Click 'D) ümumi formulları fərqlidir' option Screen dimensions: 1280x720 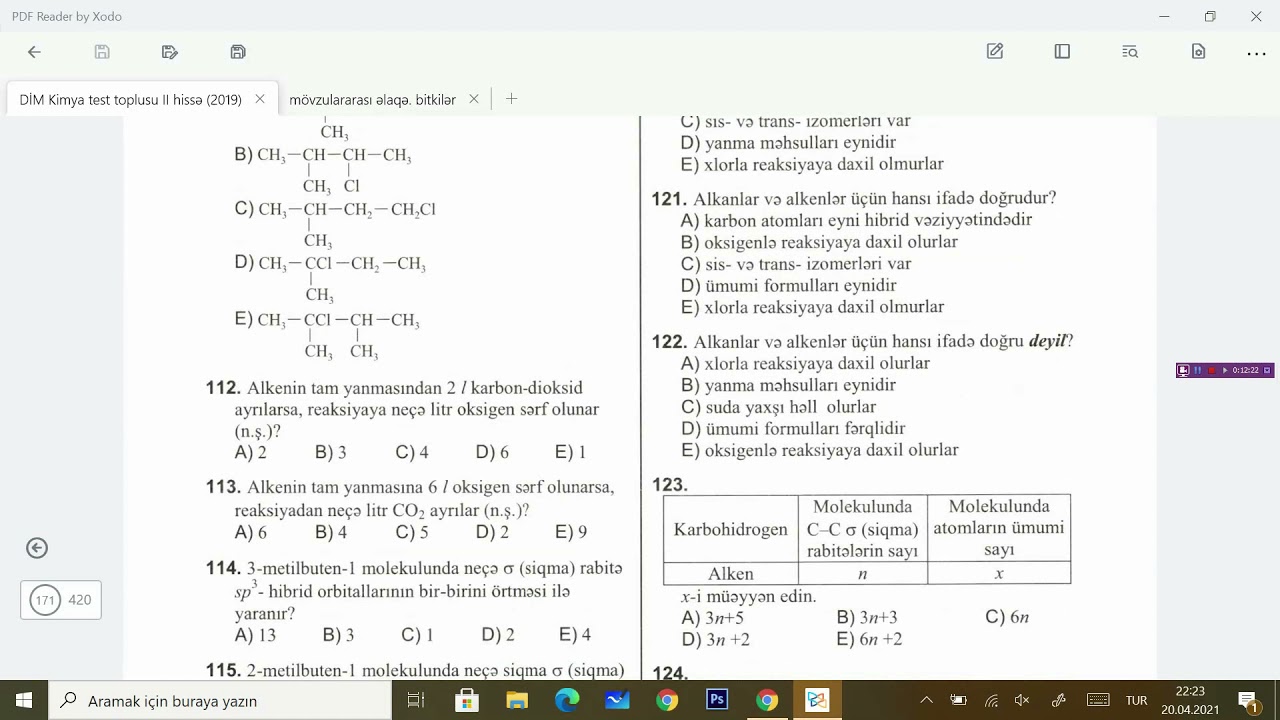pyautogui.click(x=793, y=428)
